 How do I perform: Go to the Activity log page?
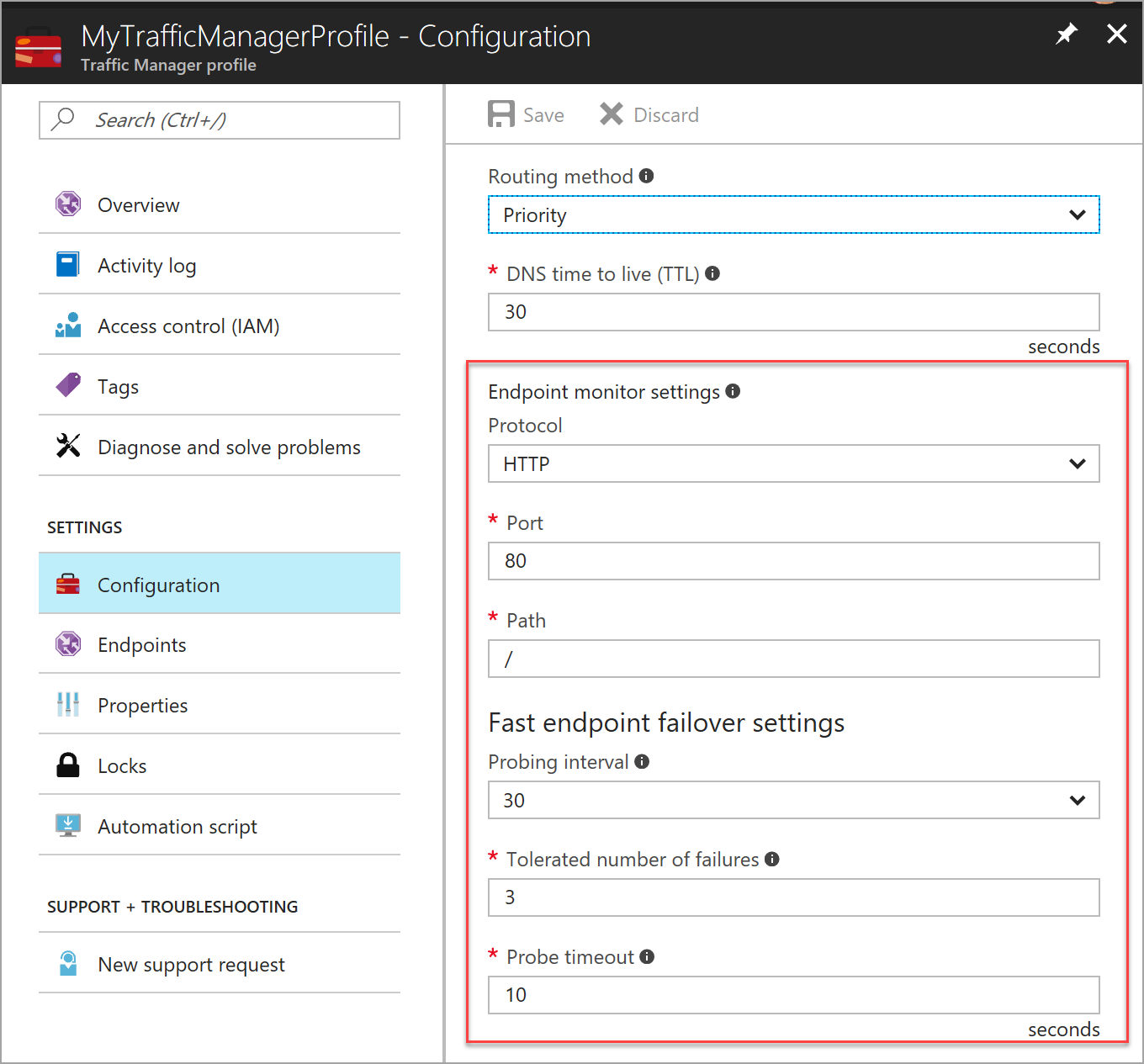[146, 266]
